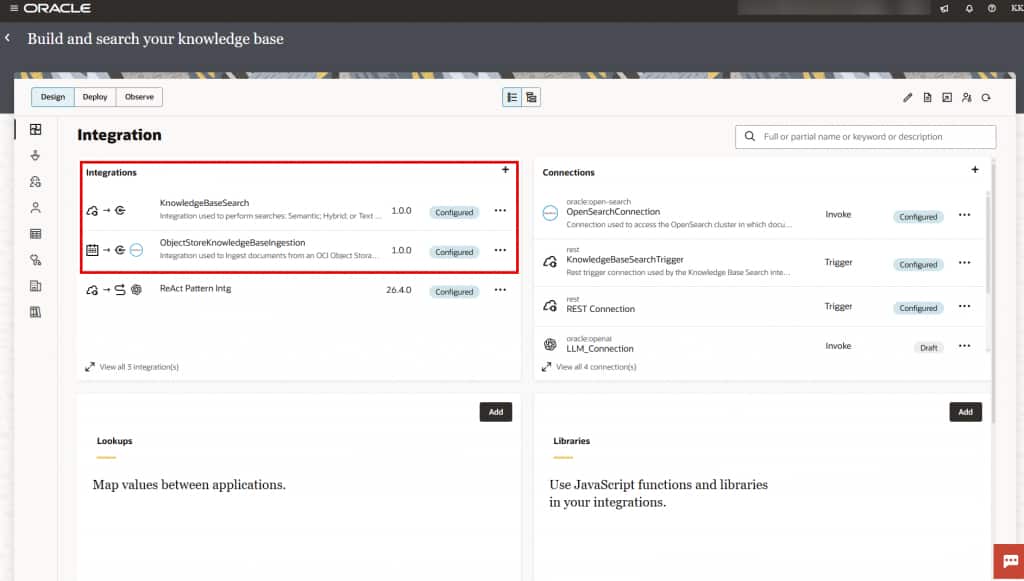Refresh the page using the circular refresh icon
This screenshot has width=1024, height=581.
click(x=986, y=97)
